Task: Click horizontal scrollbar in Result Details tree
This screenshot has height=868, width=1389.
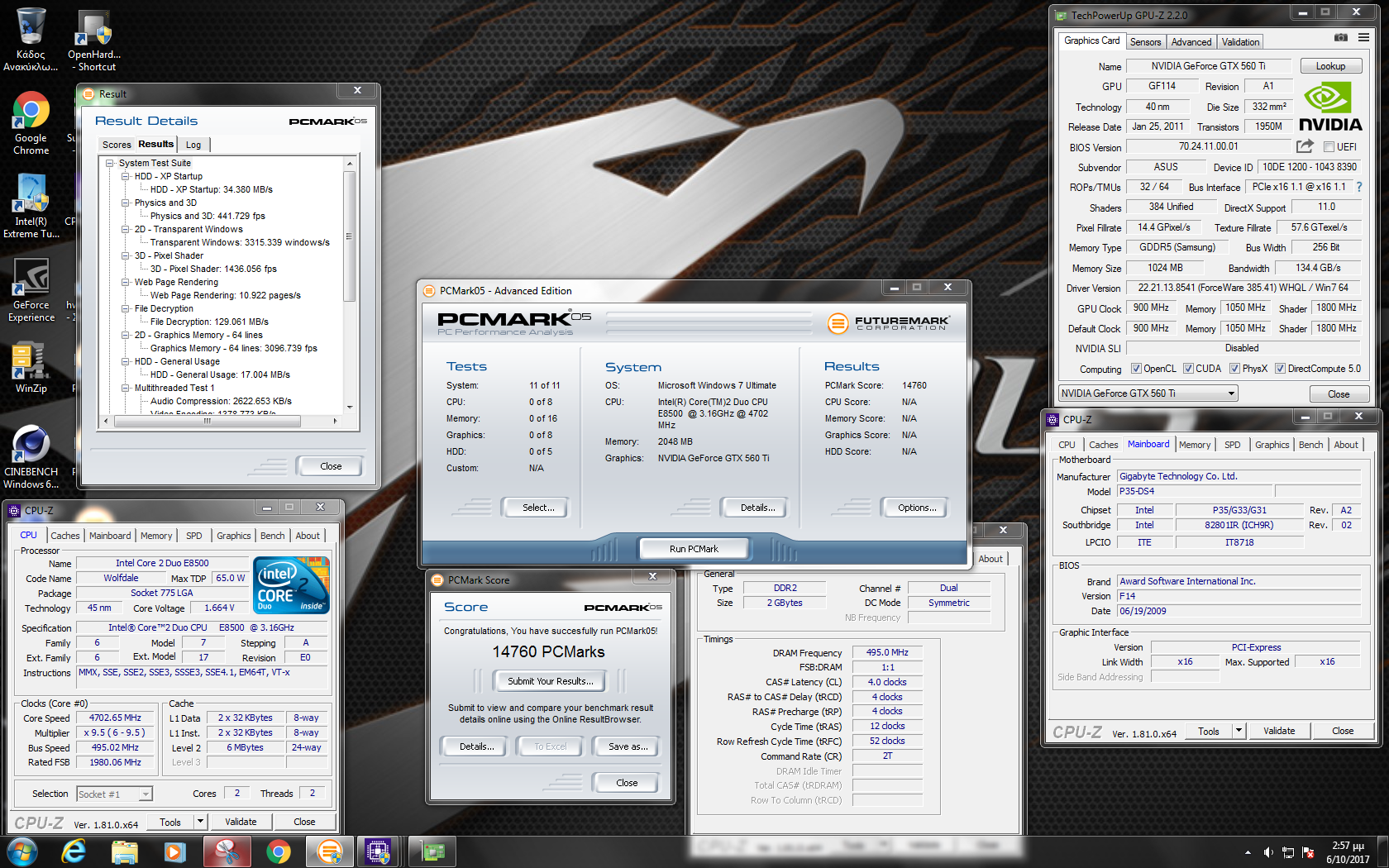Action: click(220, 421)
